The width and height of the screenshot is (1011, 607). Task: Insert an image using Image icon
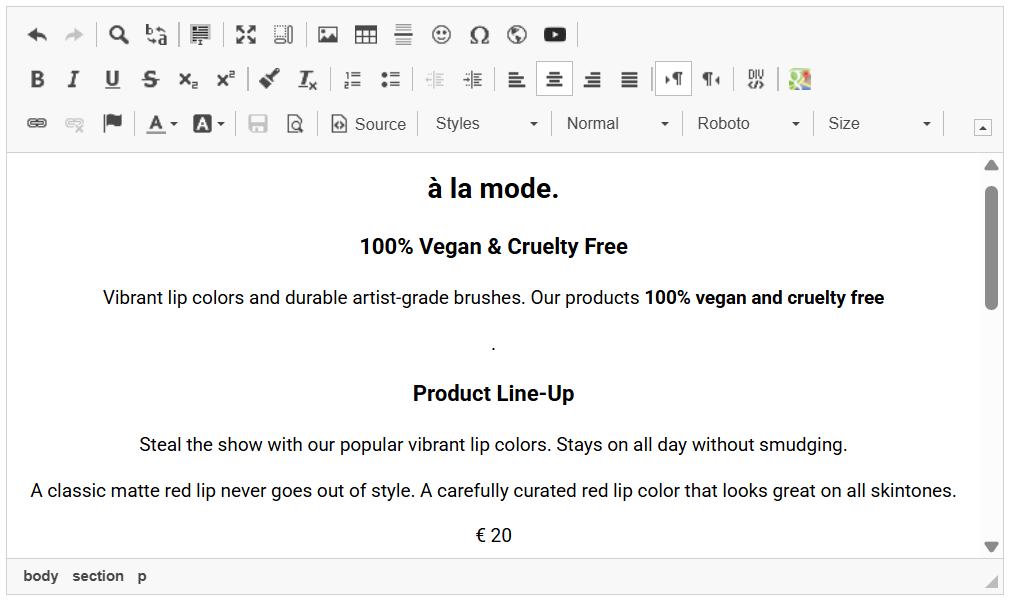pyautogui.click(x=328, y=35)
